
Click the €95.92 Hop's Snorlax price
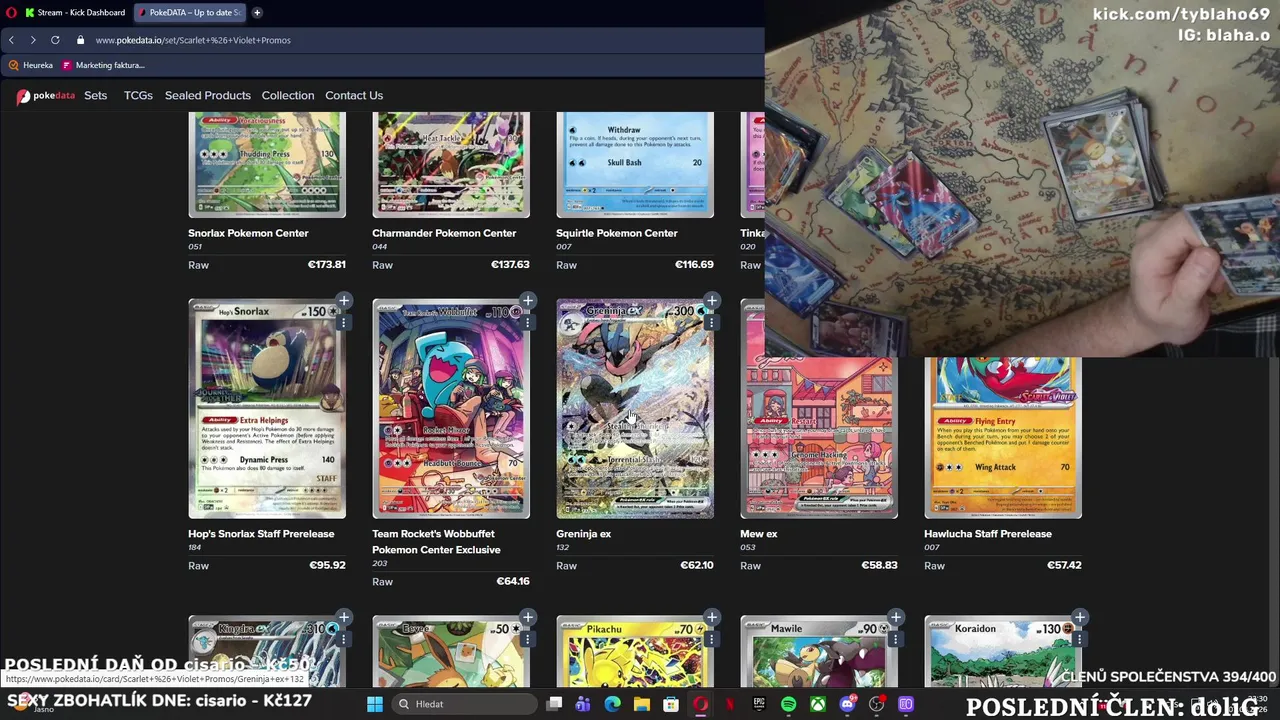click(x=327, y=565)
